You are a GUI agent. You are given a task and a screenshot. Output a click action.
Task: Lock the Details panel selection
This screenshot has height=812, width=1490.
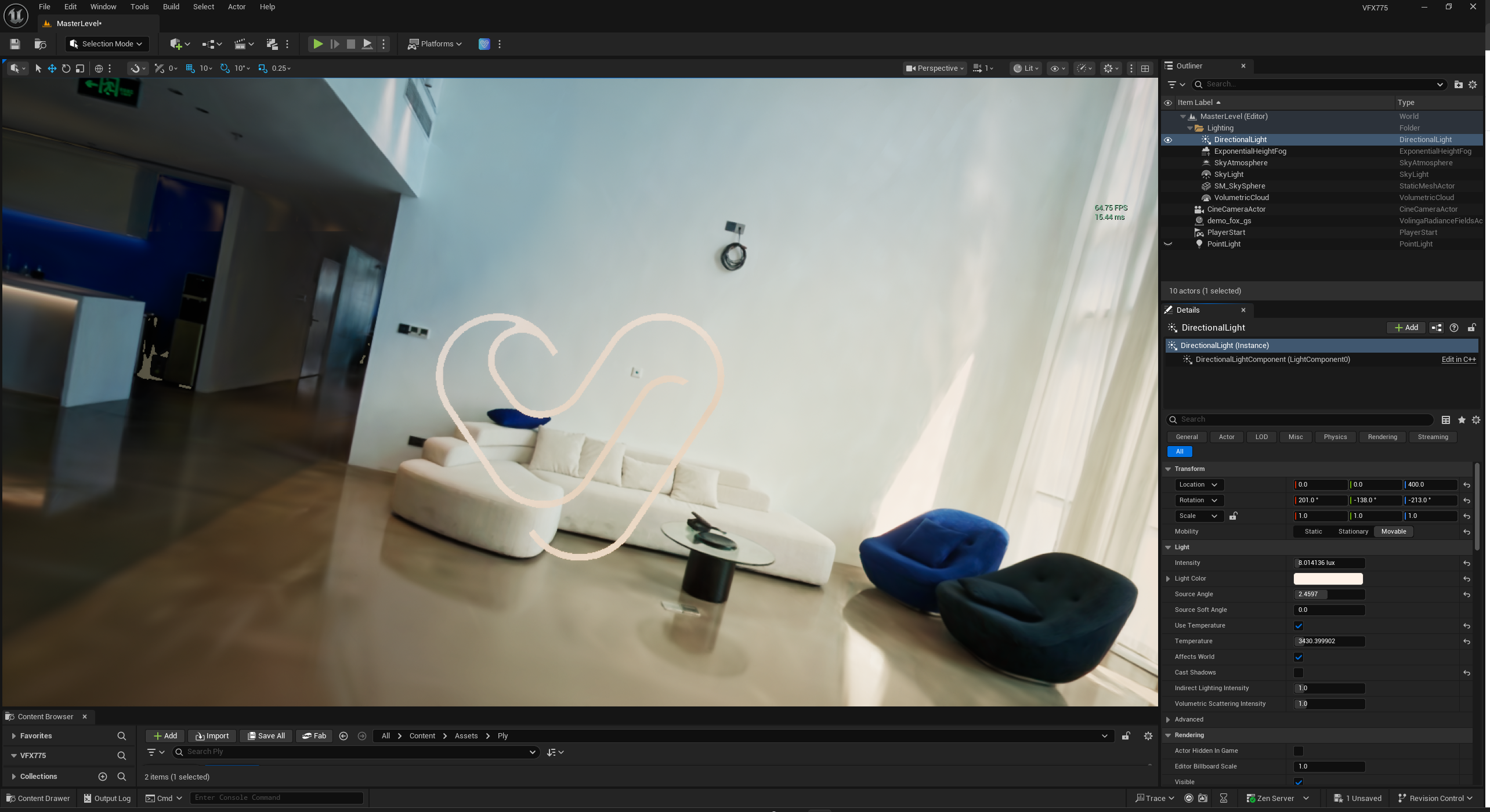tap(1471, 328)
